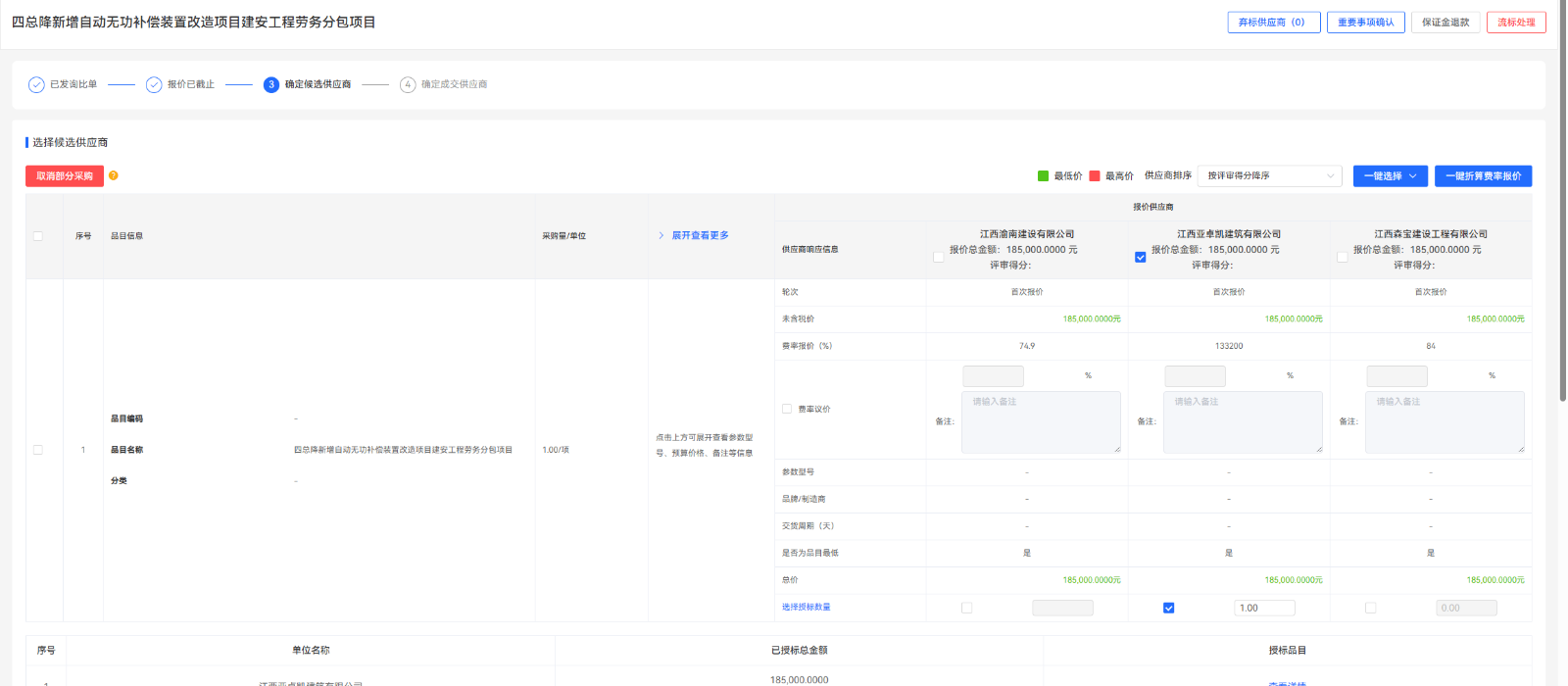Click the 取消部分采购 button
This screenshot has width=1568, height=686.
(65, 176)
